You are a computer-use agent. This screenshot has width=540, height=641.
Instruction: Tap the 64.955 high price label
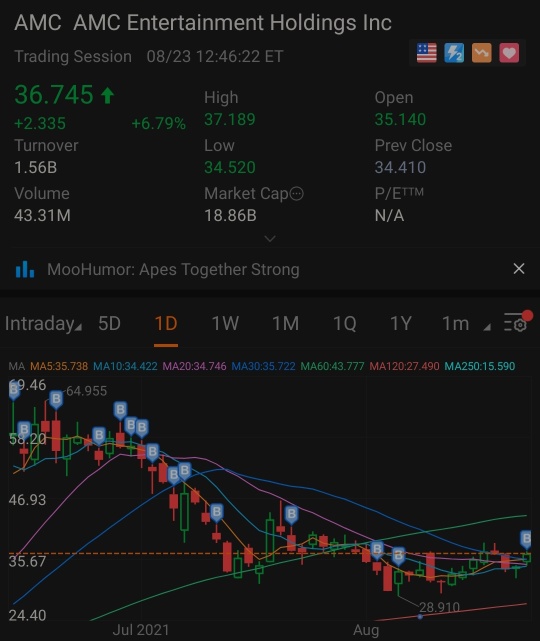pyautogui.click(x=87, y=391)
